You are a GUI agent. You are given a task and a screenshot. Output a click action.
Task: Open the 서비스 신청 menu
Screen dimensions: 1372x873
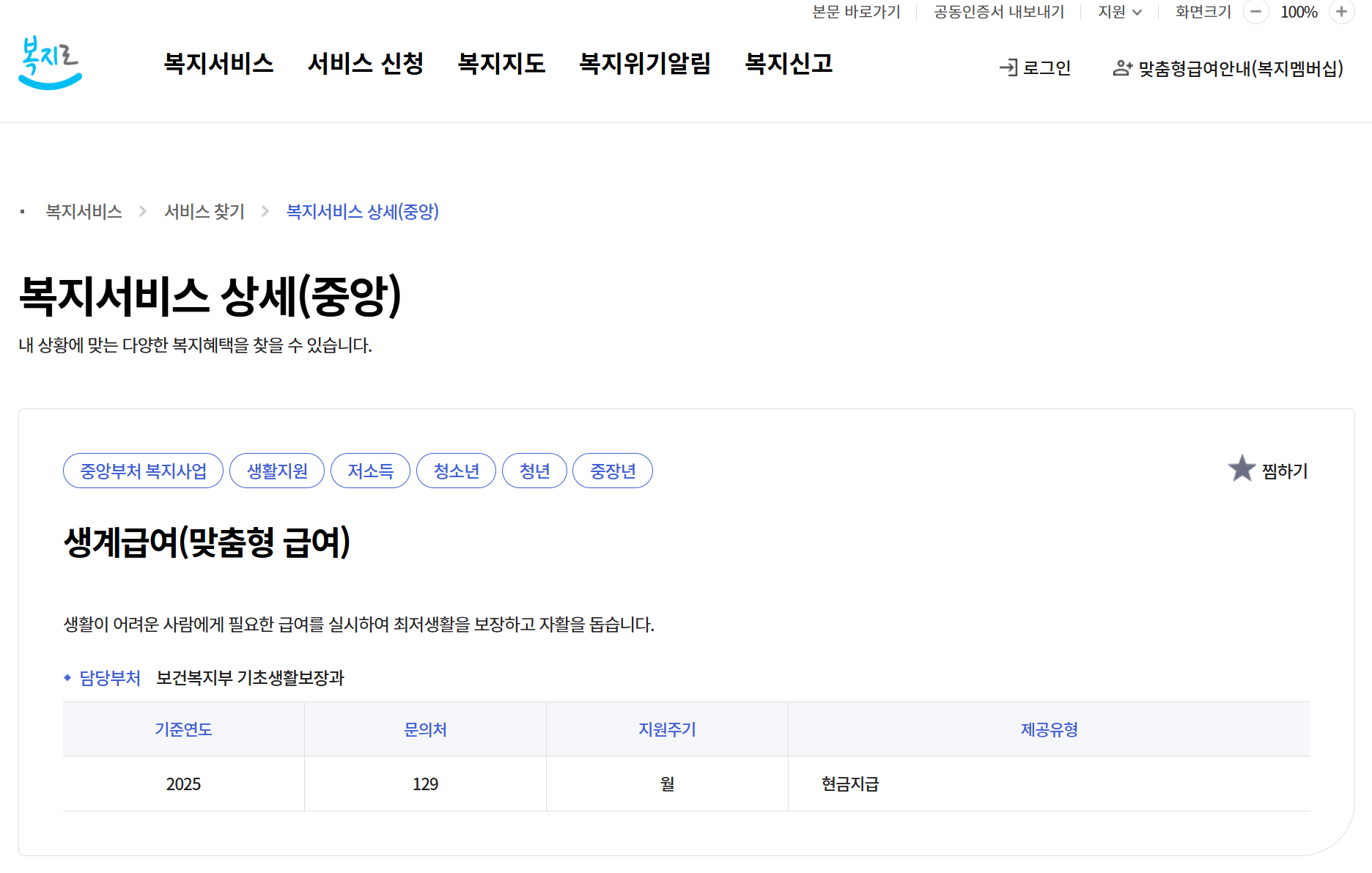(366, 65)
